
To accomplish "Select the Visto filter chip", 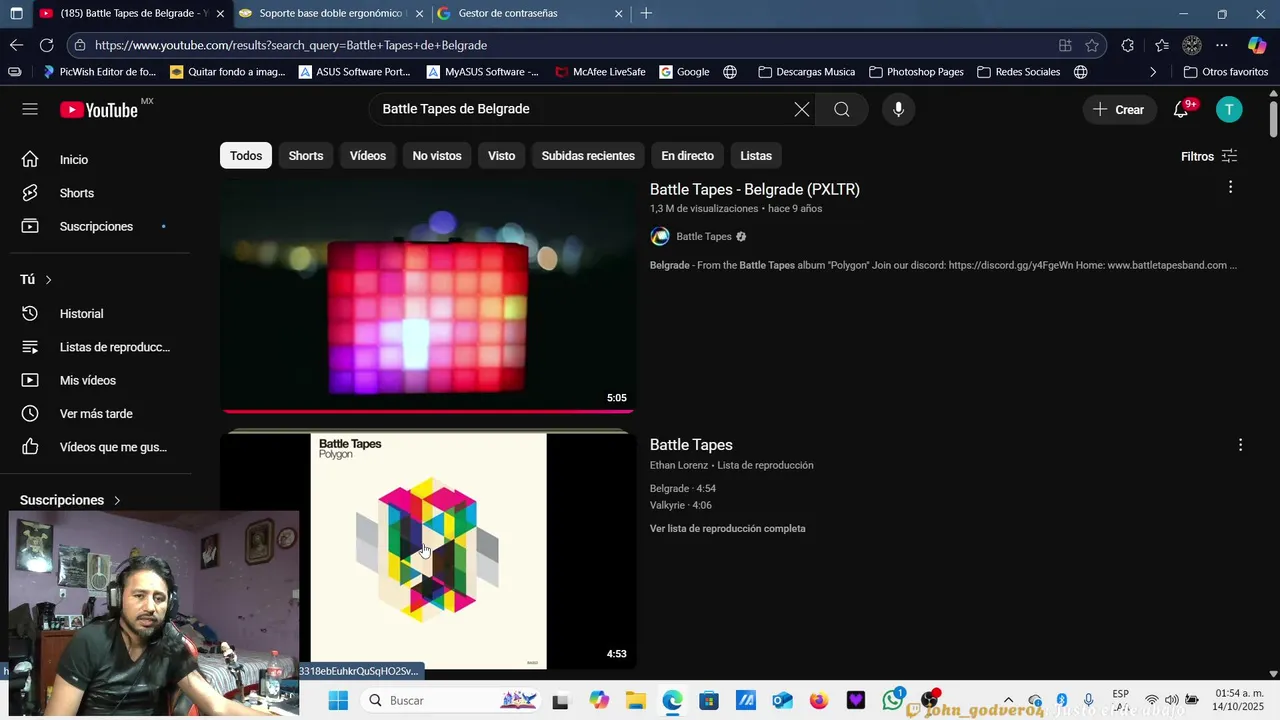I will [x=502, y=156].
